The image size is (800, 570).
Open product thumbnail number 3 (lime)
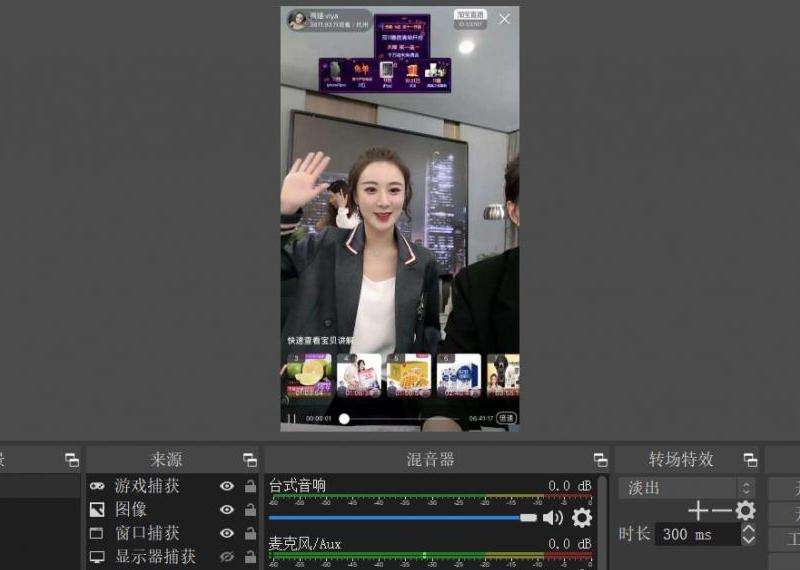click(x=309, y=375)
